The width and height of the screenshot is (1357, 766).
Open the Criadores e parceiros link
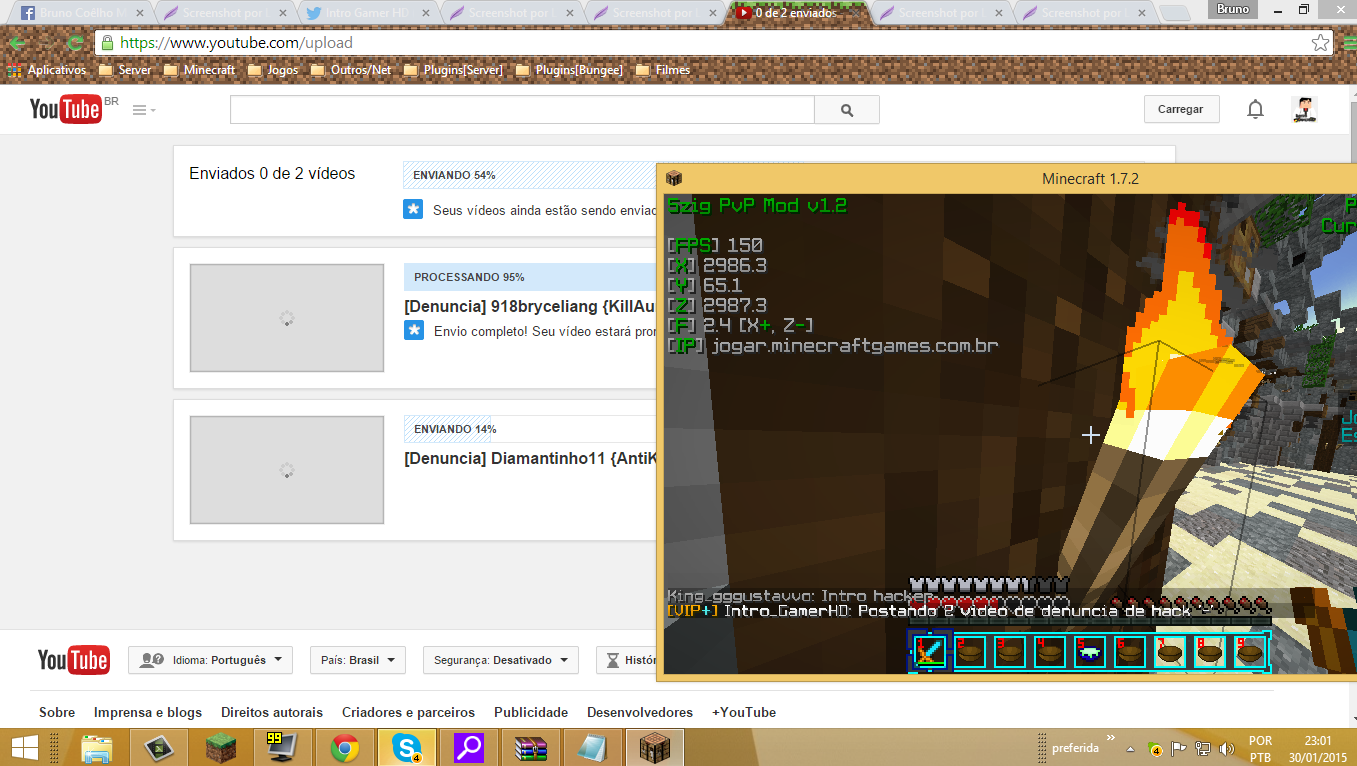point(408,713)
